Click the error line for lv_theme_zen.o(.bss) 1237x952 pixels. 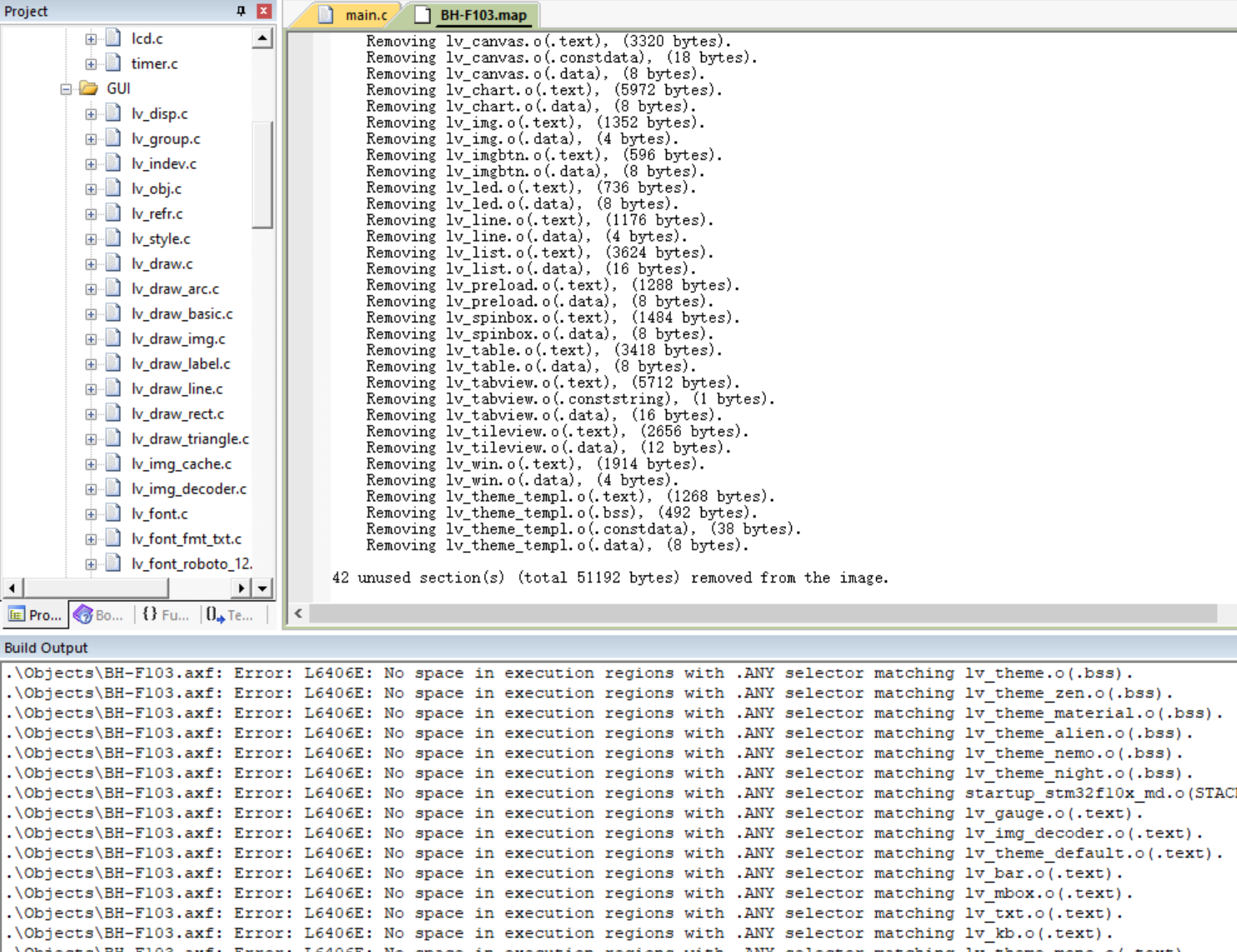589,693
